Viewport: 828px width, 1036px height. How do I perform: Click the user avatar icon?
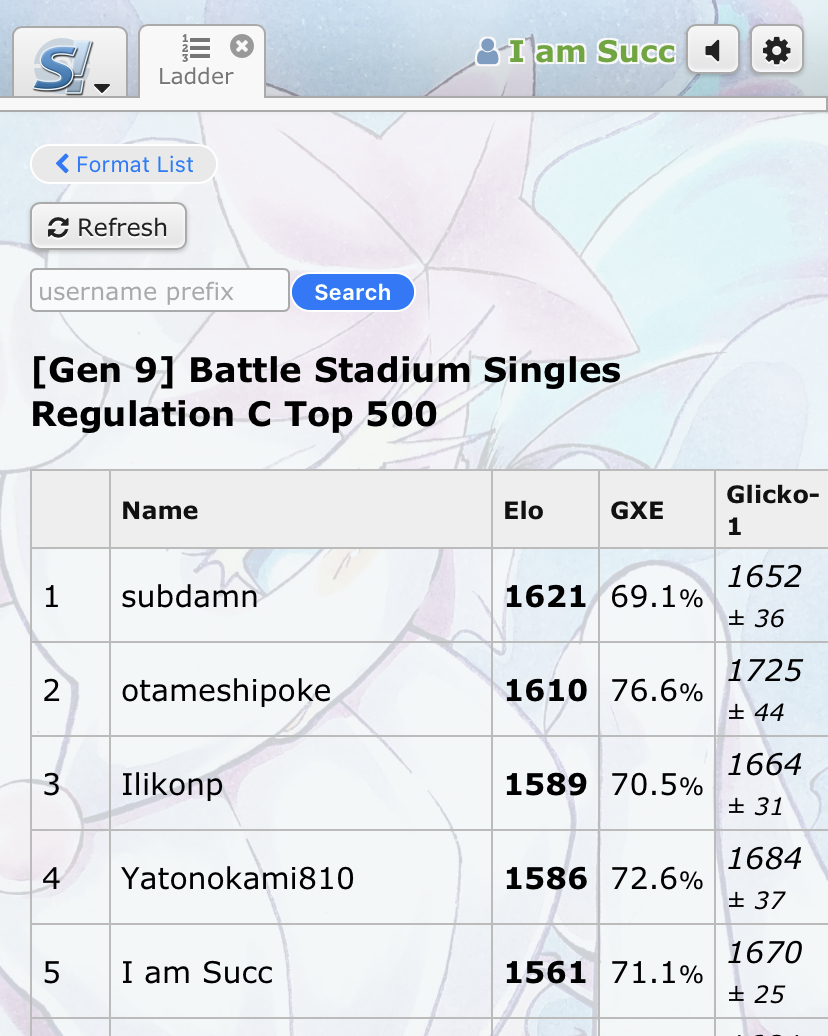click(x=487, y=52)
